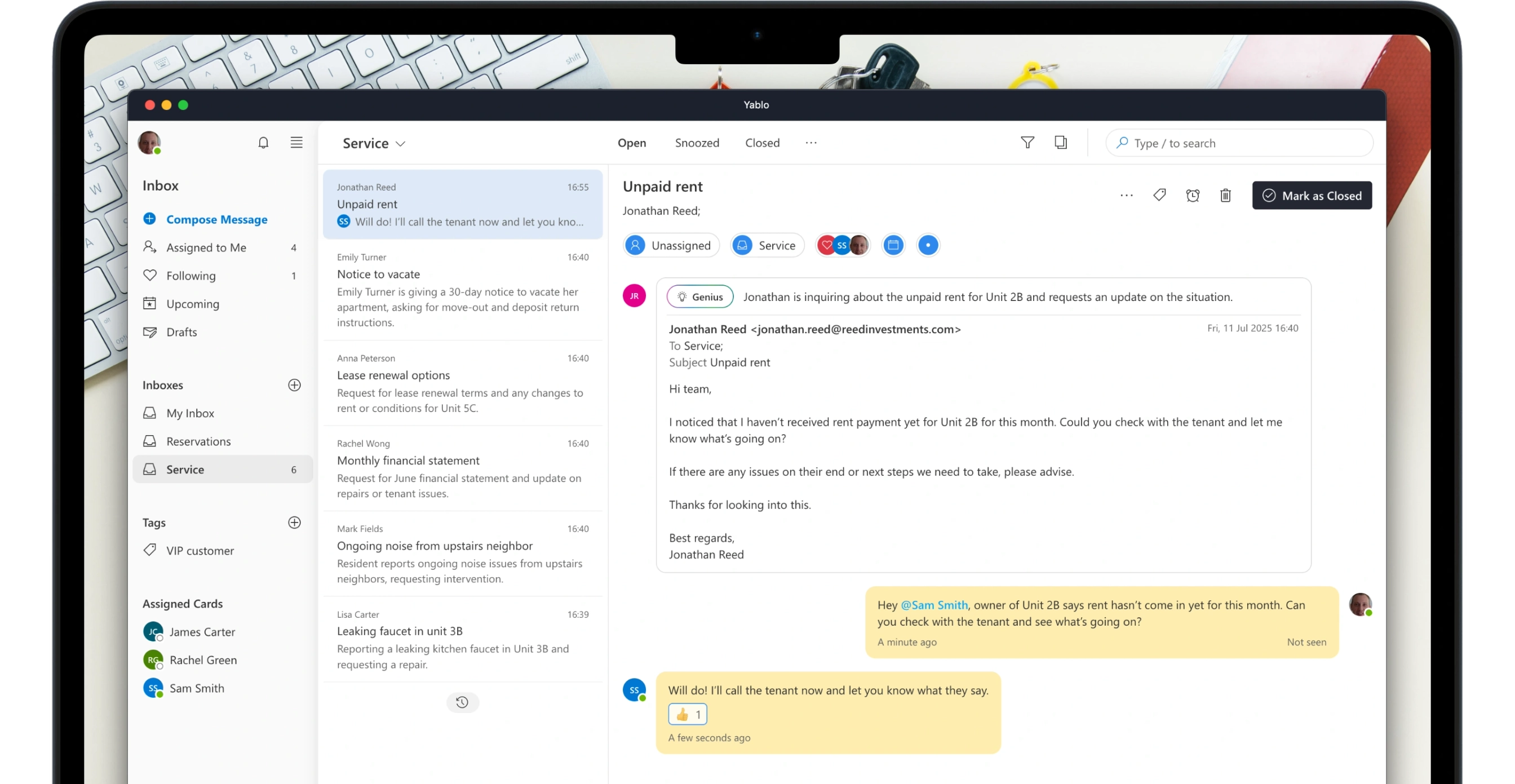Screen dimensions: 1515x784
Task: Click the multi-select cards icon
Action: point(1060,143)
